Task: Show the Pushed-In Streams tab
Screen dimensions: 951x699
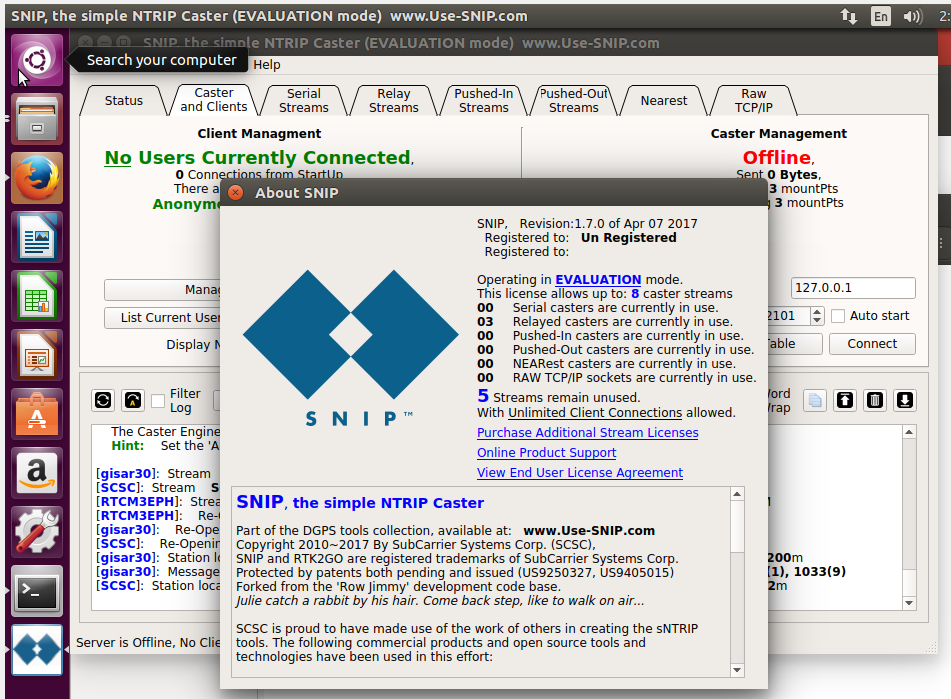Action: point(483,101)
